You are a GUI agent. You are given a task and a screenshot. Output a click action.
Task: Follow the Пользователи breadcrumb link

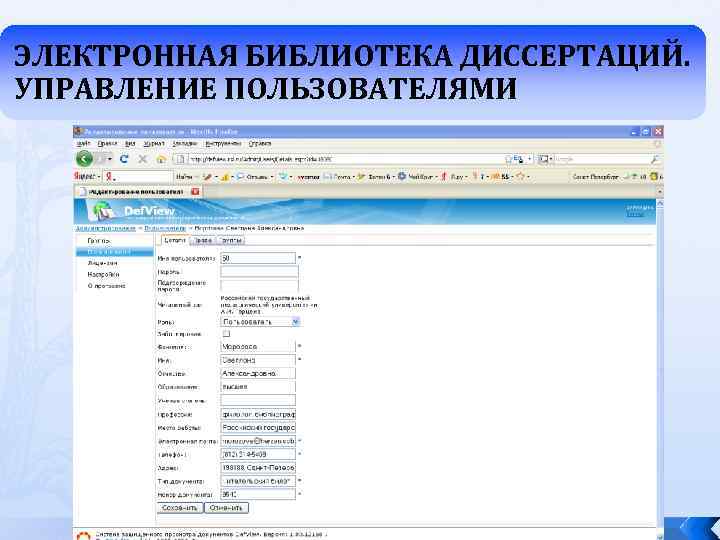click(x=165, y=228)
